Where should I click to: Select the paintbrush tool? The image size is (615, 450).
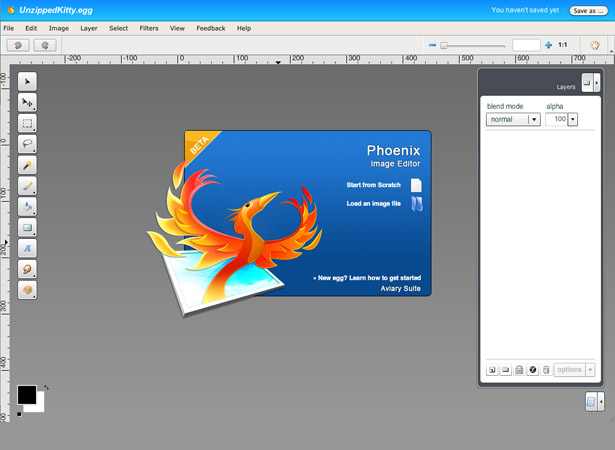click(x=27, y=186)
